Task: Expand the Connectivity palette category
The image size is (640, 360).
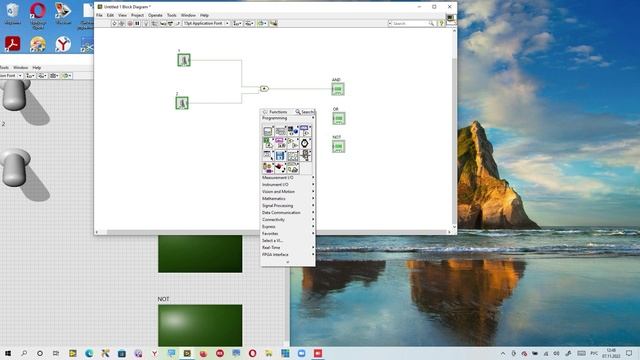Action: pos(288,219)
